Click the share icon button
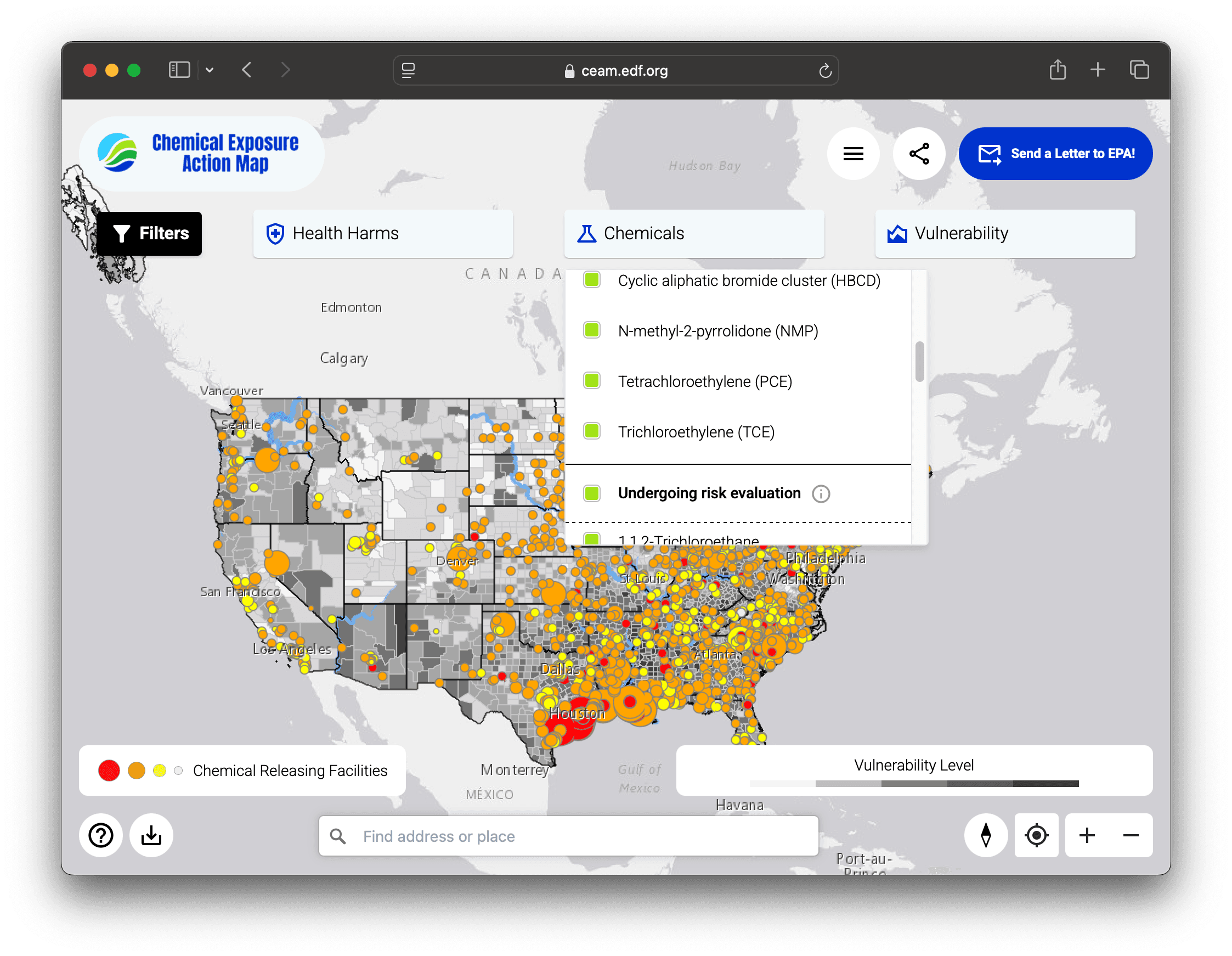The image size is (1232, 956). click(919, 154)
